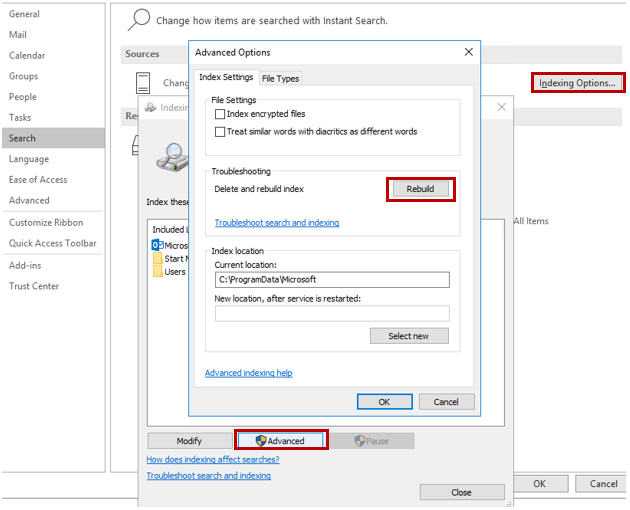Open the Trust Center category
Screen dimensions: 630x510
[53, 286]
